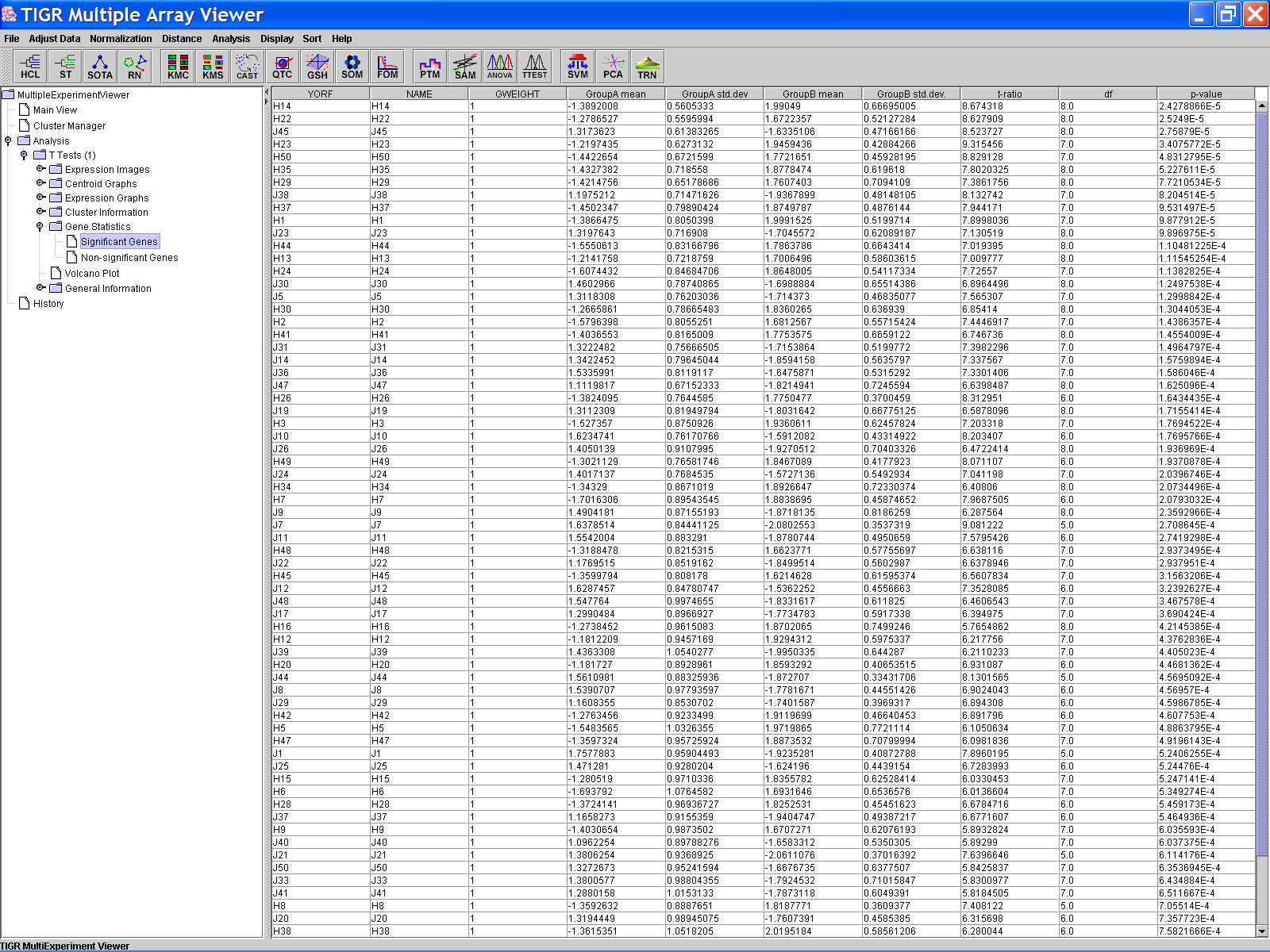Click the TTEST toolbar button

pos(534,67)
